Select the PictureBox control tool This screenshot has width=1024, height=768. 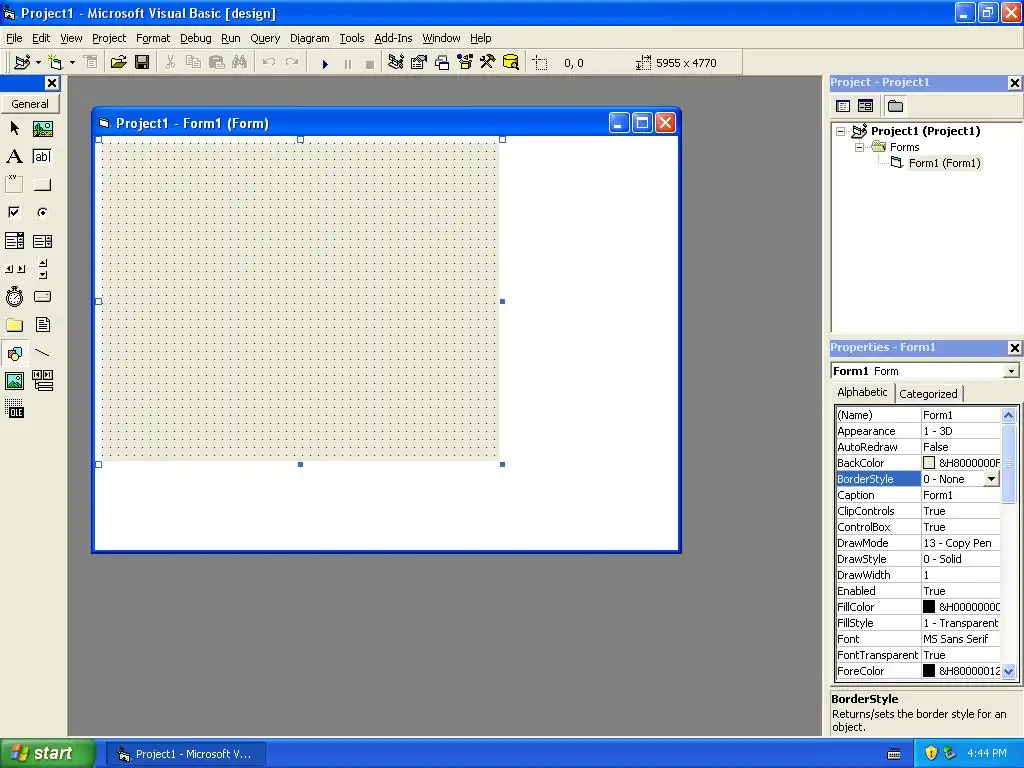tap(42, 129)
